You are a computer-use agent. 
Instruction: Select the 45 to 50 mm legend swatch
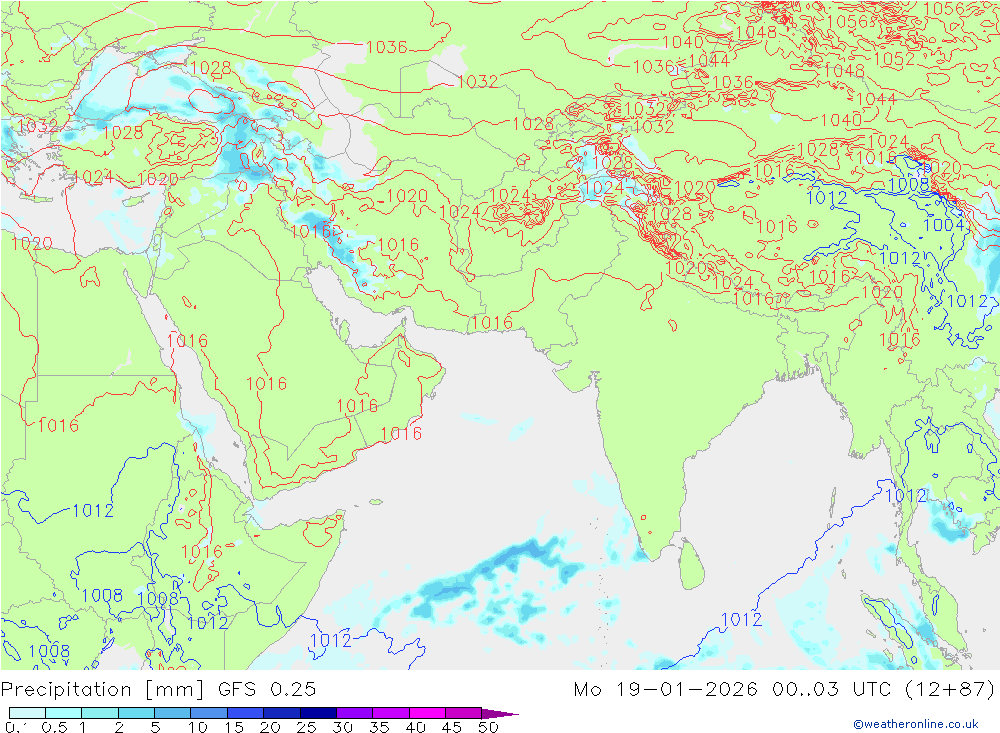(464, 713)
